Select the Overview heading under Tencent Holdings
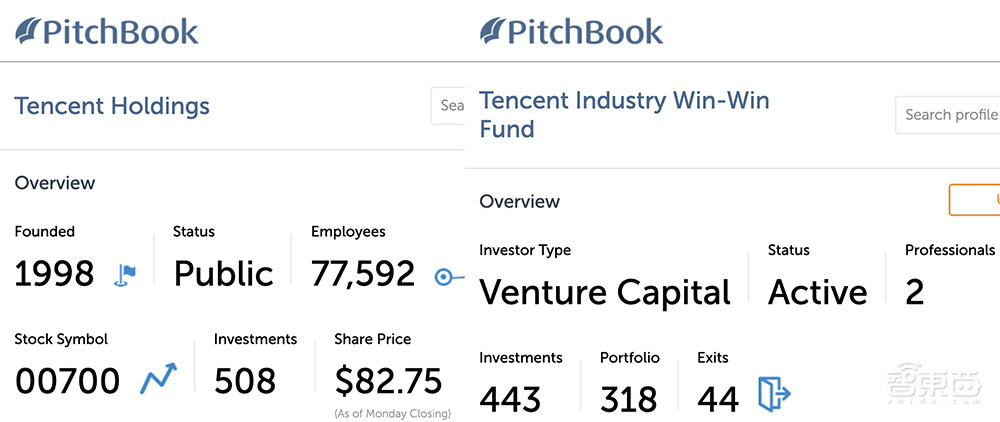Image resolution: width=1000 pixels, height=422 pixels. click(55, 183)
